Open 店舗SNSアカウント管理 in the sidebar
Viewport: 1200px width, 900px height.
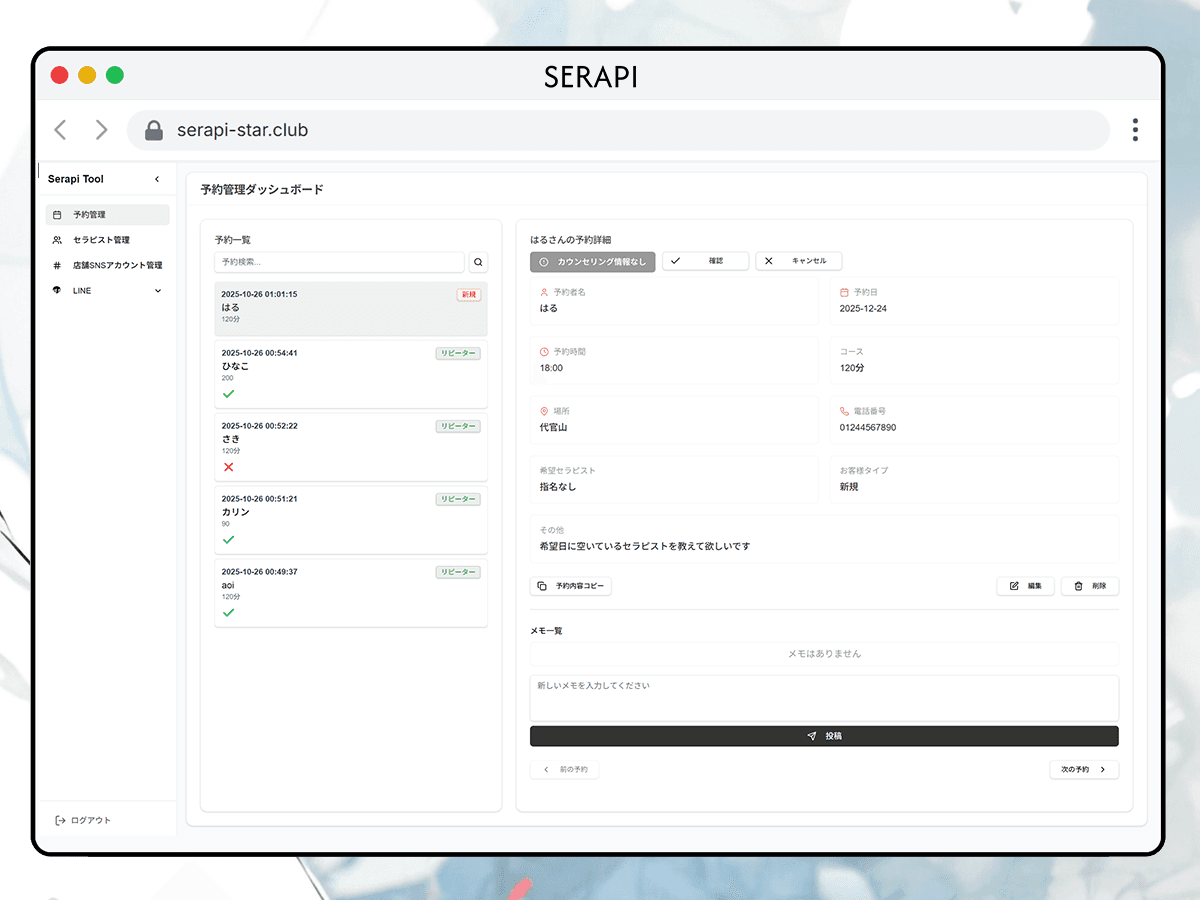click(x=107, y=265)
